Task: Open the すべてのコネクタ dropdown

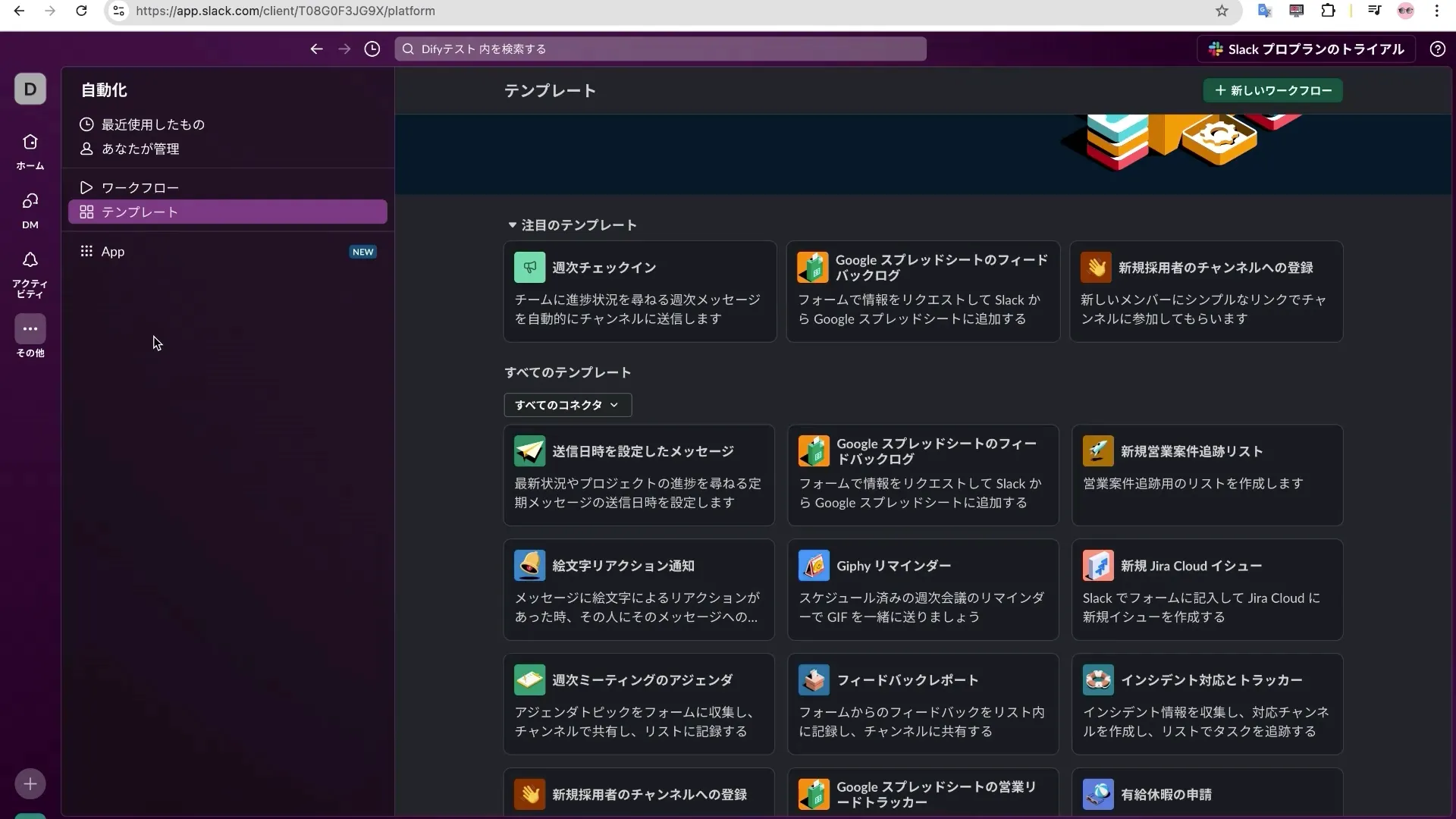Action: (566, 405)
